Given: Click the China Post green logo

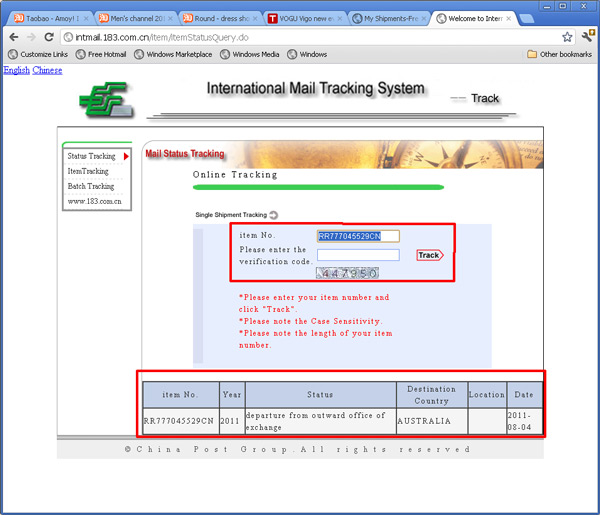Looking at the screenshot, I should pos(107,100).
